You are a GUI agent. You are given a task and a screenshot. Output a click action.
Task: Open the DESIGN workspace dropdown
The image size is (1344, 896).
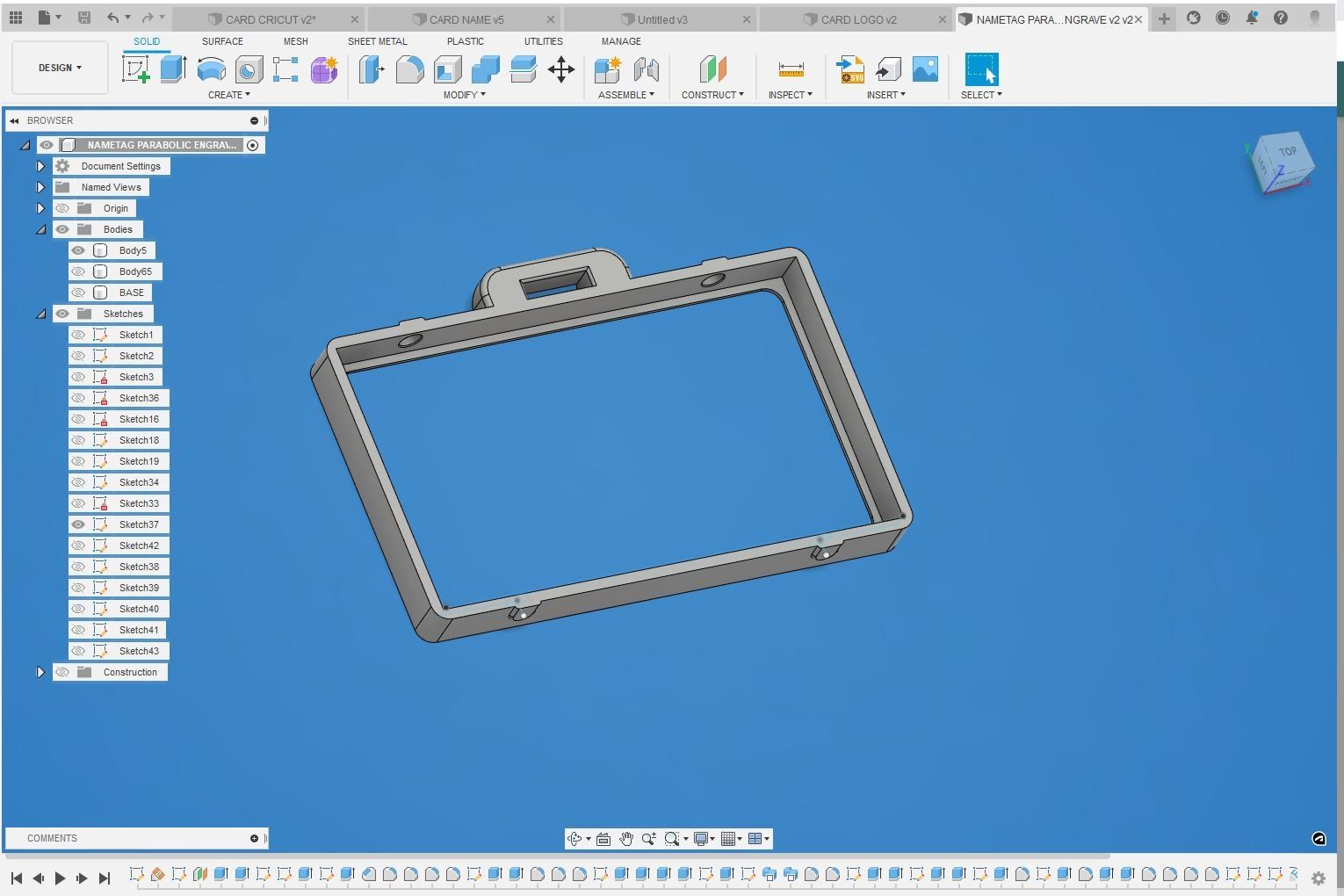pos(60,68)
